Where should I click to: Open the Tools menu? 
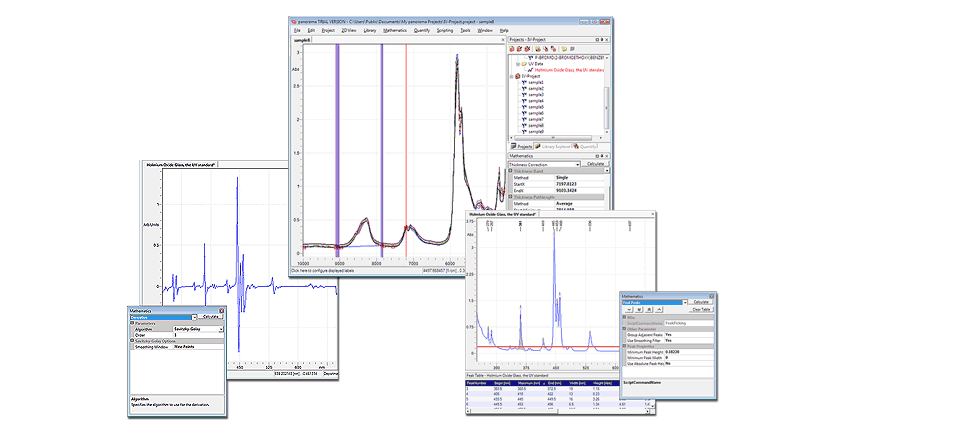[465, 30]
